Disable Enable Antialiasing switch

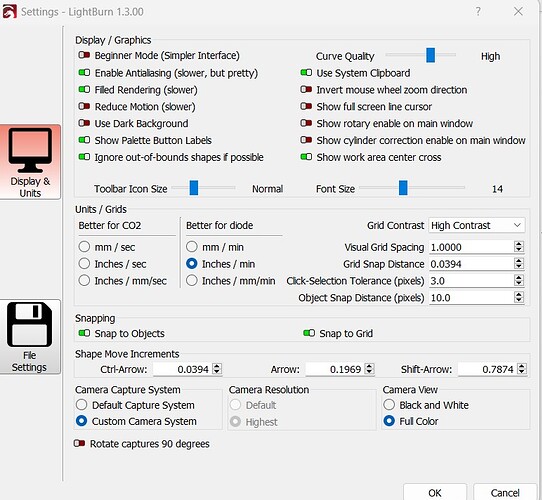click(x=84, y=73)
